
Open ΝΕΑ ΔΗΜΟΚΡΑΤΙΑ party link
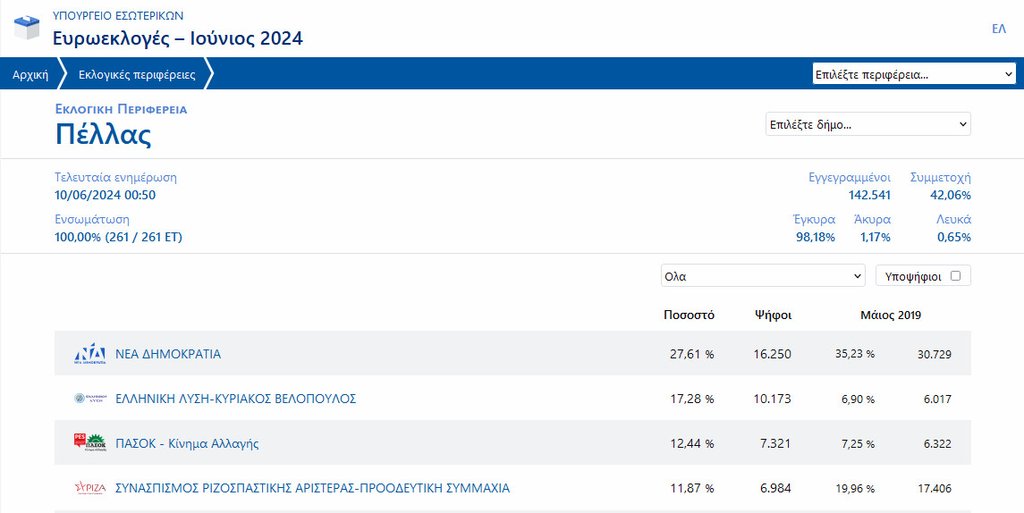[x=168, y=354]
